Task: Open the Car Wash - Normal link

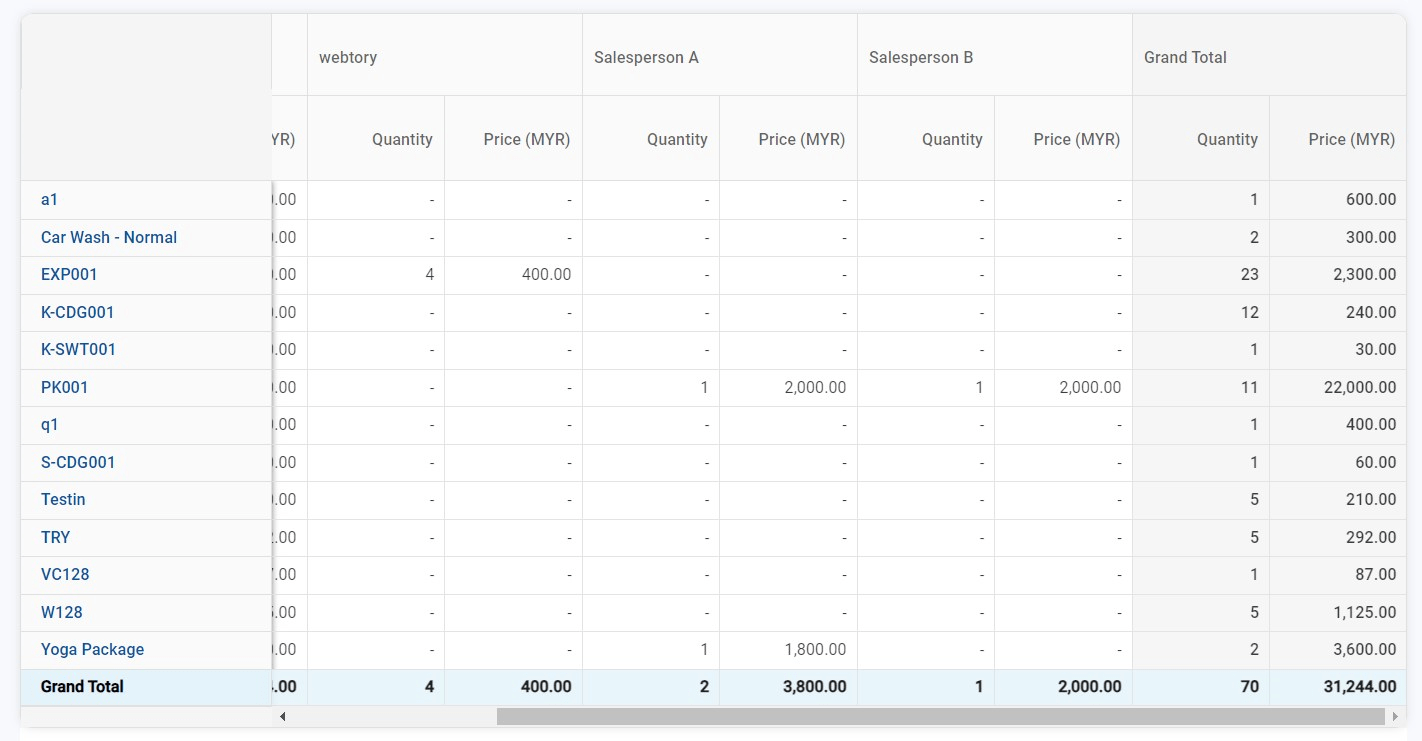Action: click(x=109, y=237)
